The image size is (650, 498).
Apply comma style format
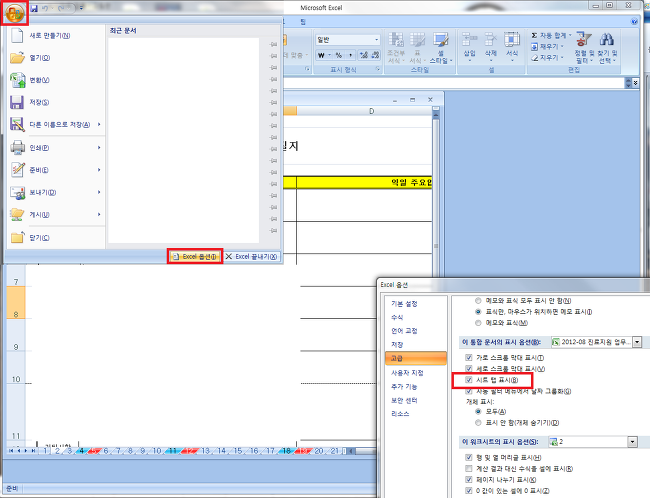351,55
